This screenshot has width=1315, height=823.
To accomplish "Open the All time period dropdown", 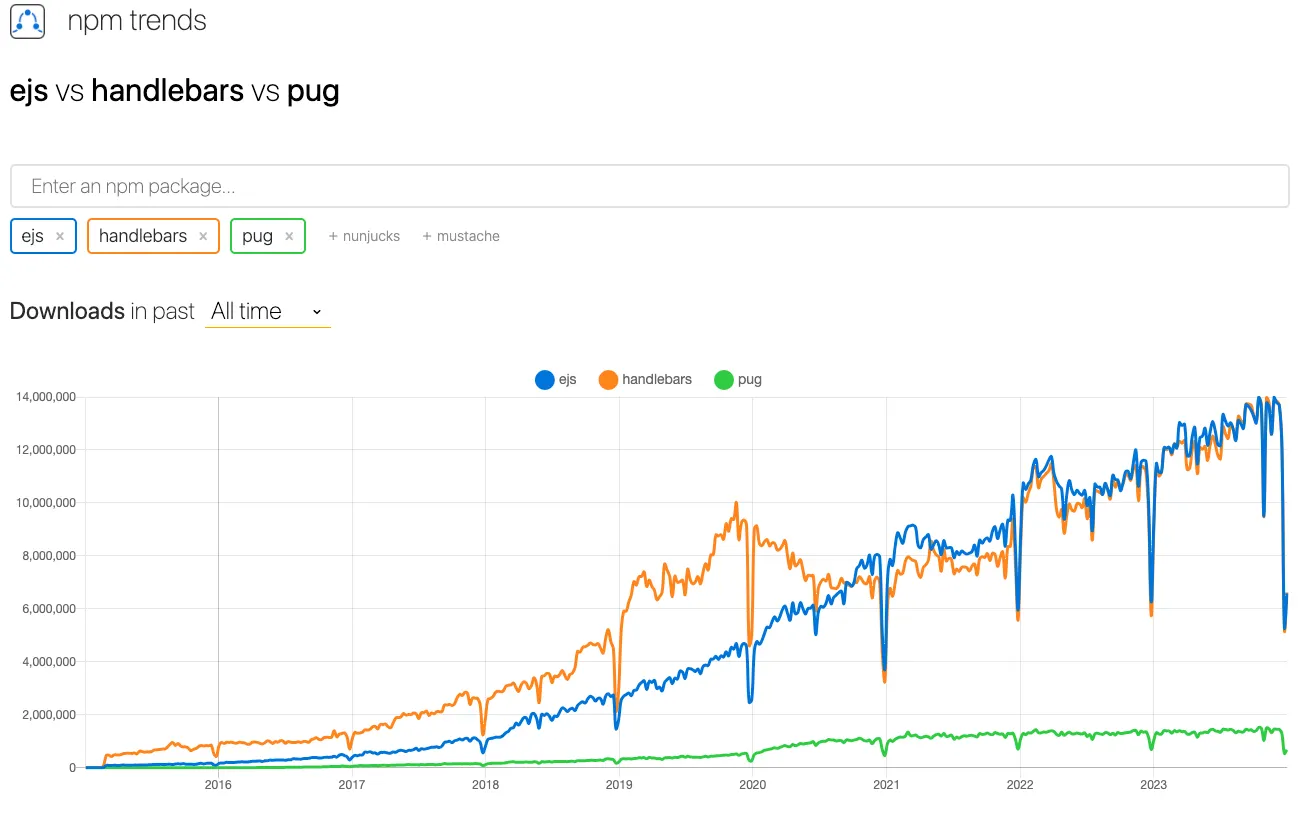I will coord(267,312).
